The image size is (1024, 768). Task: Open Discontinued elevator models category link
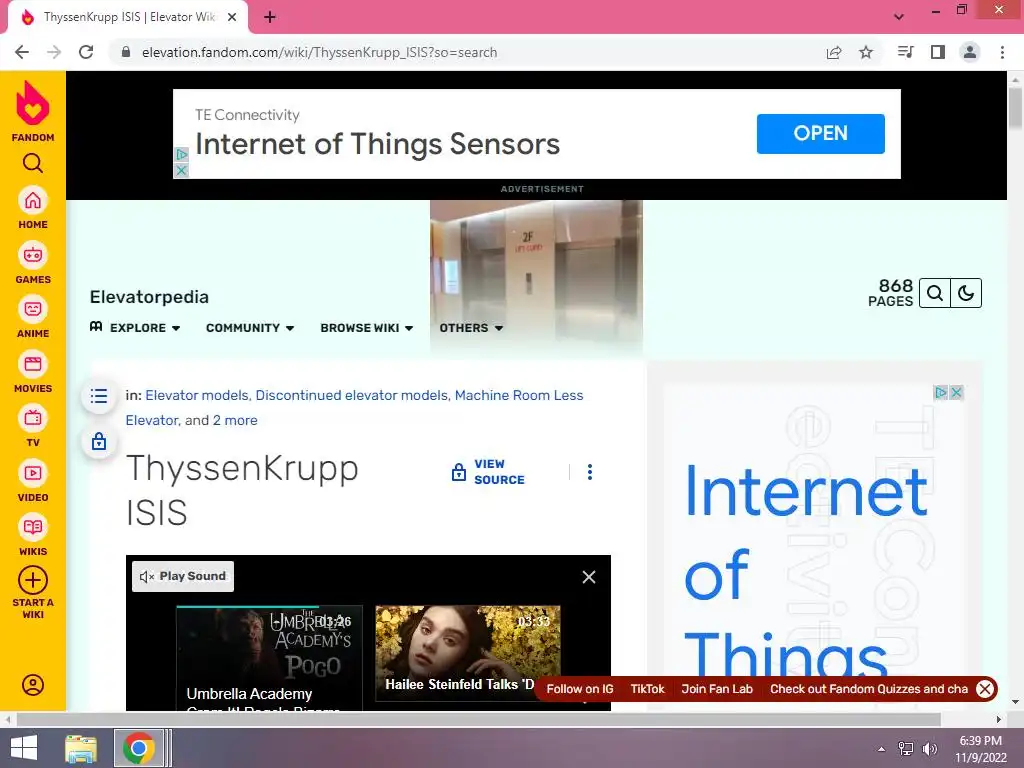pos(351,395)
